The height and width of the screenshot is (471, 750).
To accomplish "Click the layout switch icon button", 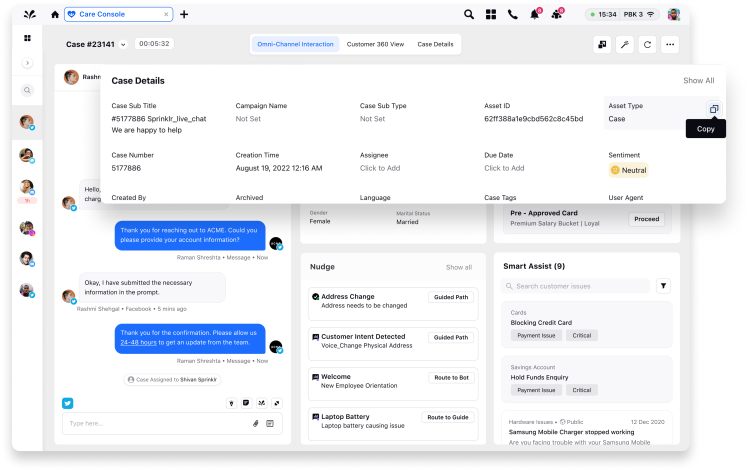I will [x=602, y=44].
